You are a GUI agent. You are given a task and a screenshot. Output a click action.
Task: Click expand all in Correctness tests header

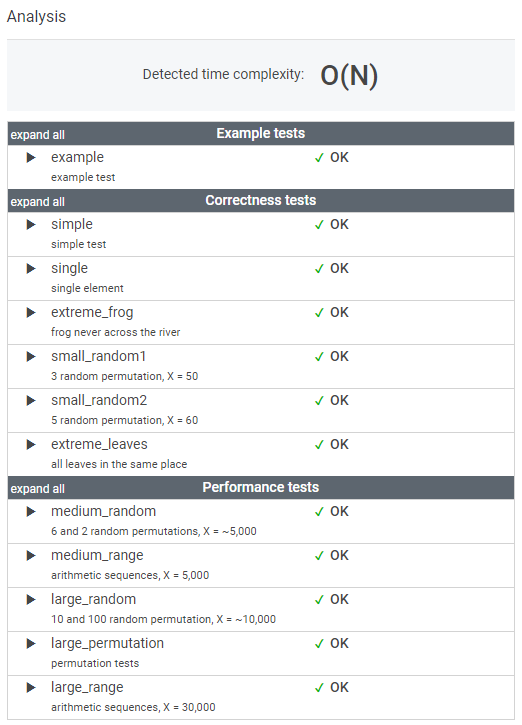coord(37,202)
